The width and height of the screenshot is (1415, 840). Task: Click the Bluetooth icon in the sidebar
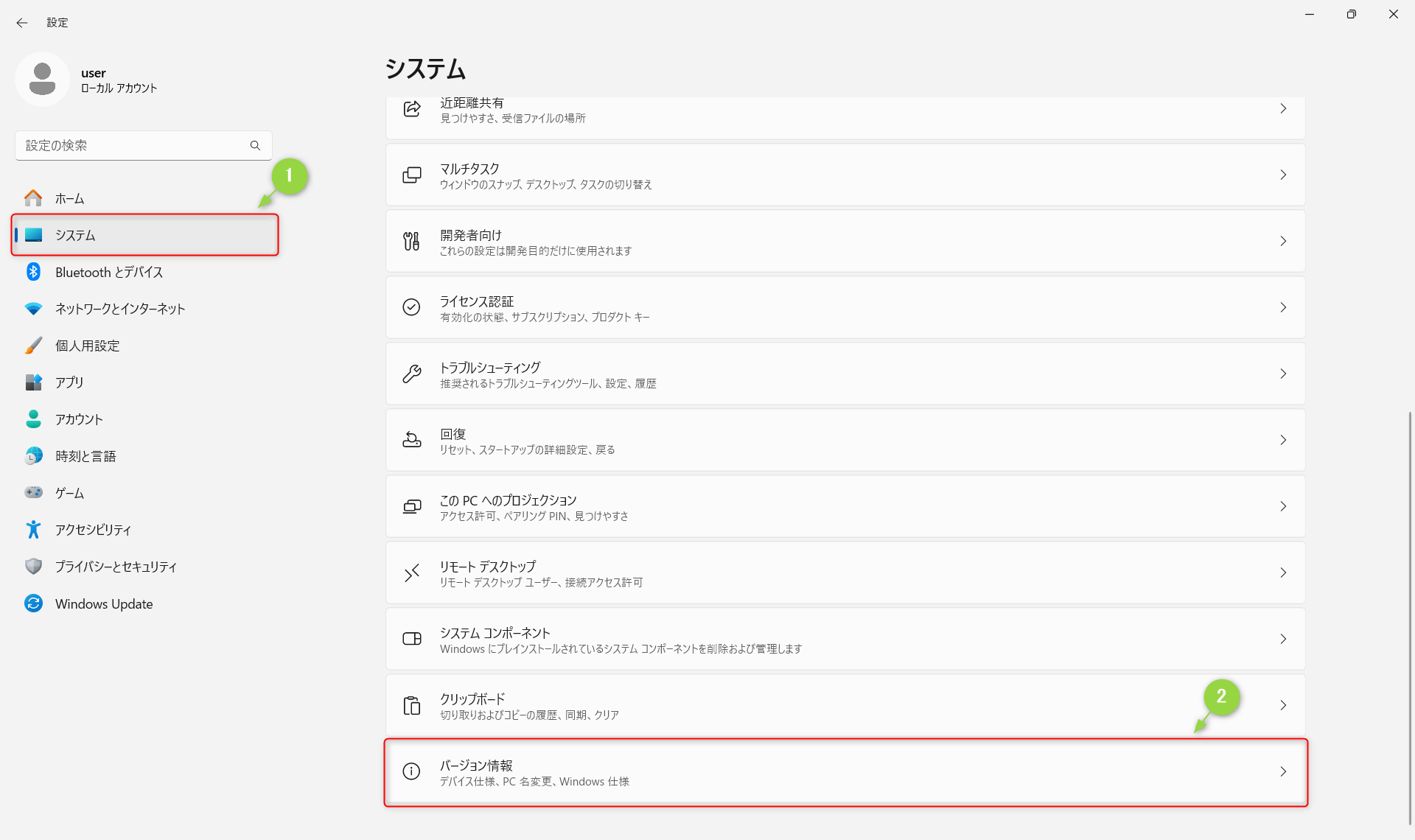pyautogui.click(x=33, y=272)
